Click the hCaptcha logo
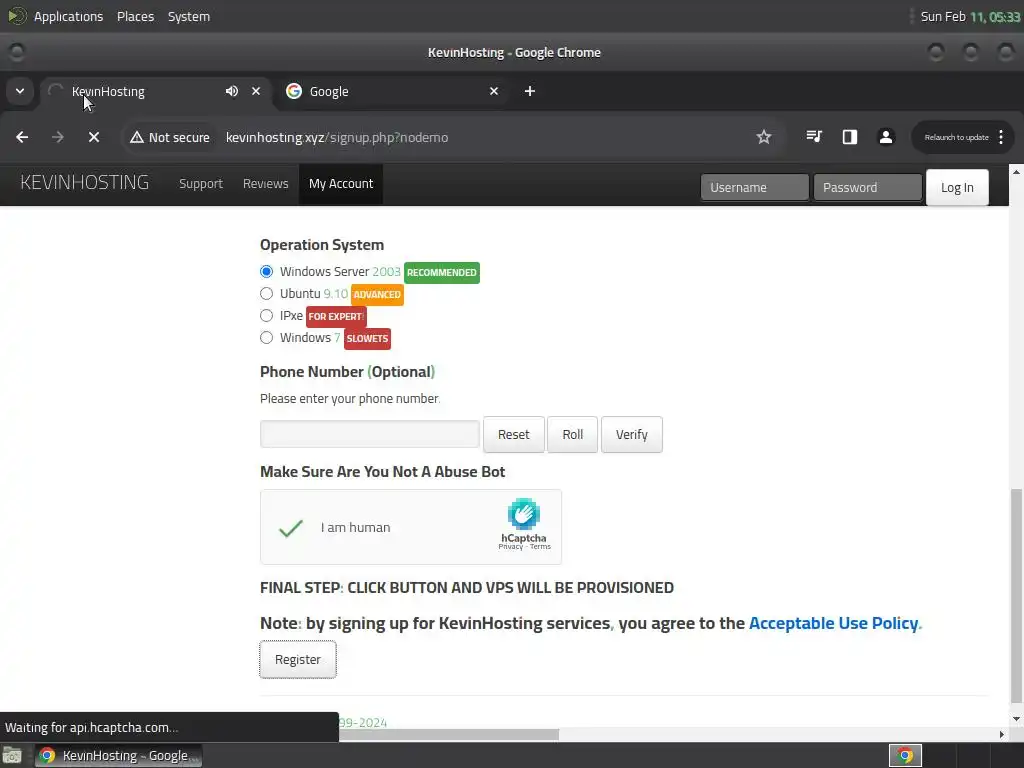1024x768 pixels. point(524,514)
